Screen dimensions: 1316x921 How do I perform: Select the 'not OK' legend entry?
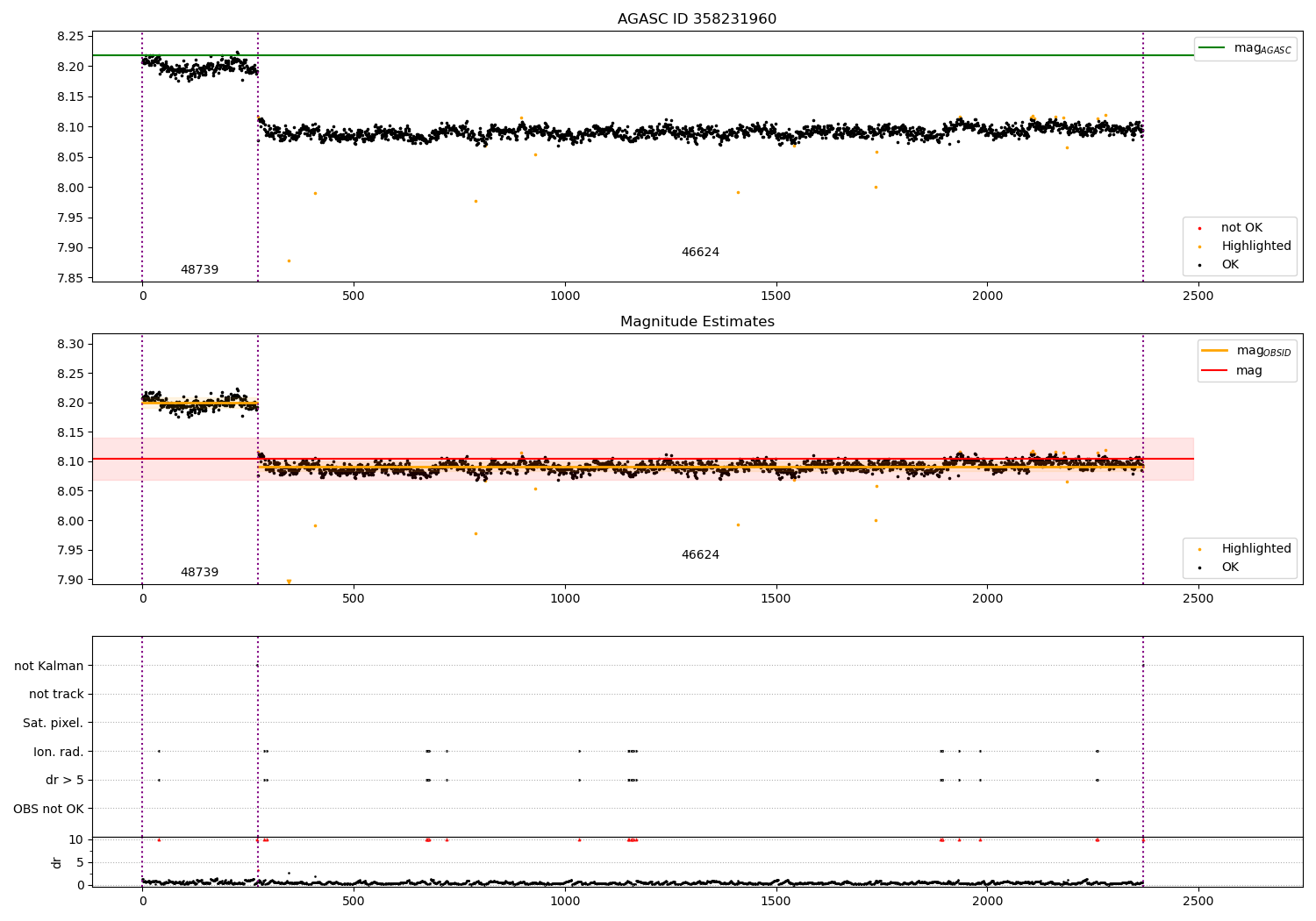[1241, 228]
